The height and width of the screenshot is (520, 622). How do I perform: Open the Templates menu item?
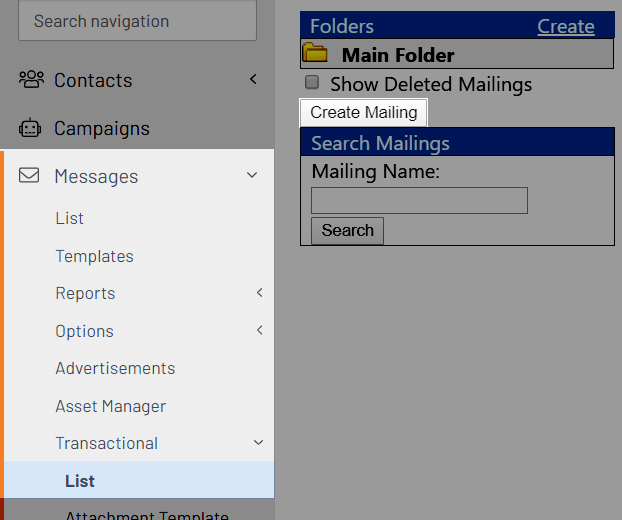pos(94,256)
